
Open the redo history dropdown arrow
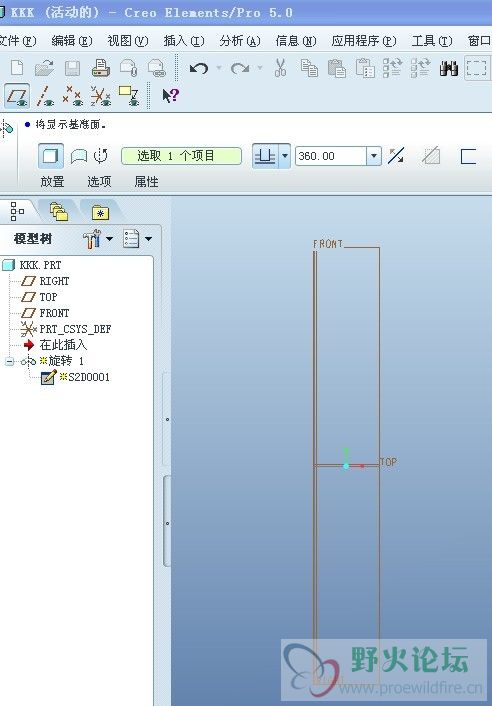coord(260,68)
